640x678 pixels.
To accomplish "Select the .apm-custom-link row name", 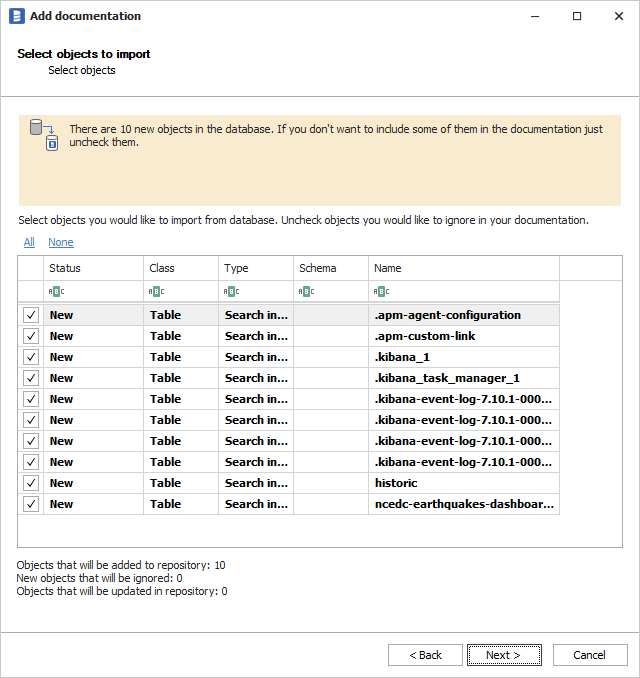I will coord(424,336).
